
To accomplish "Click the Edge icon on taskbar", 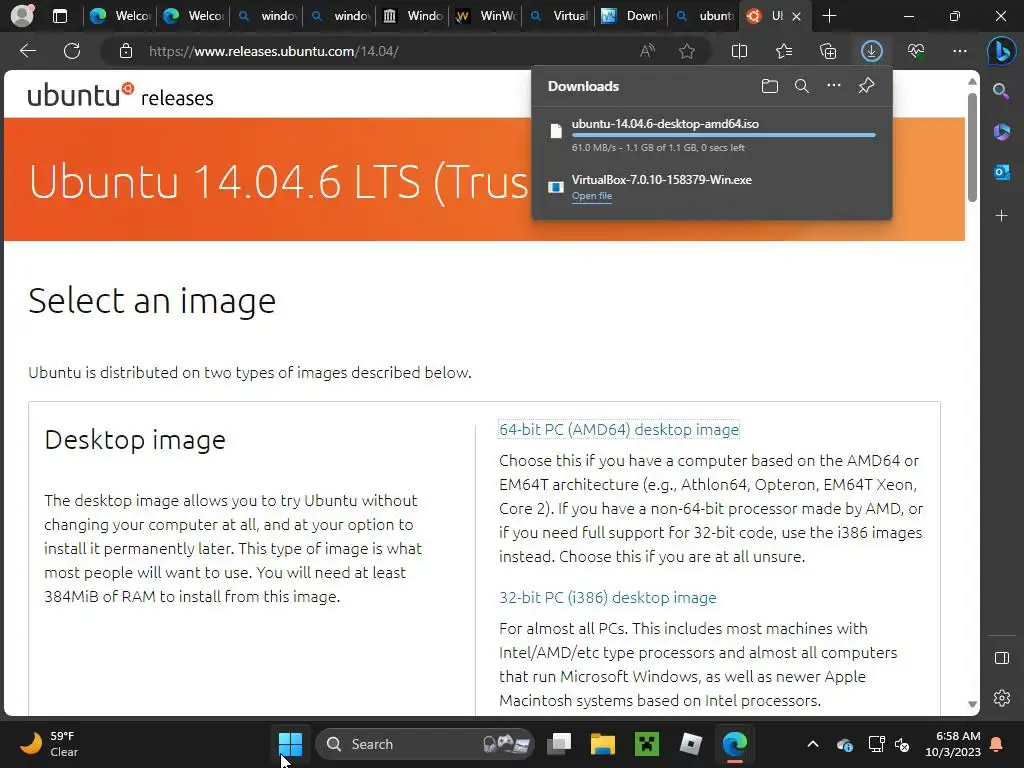I will 734,744.
